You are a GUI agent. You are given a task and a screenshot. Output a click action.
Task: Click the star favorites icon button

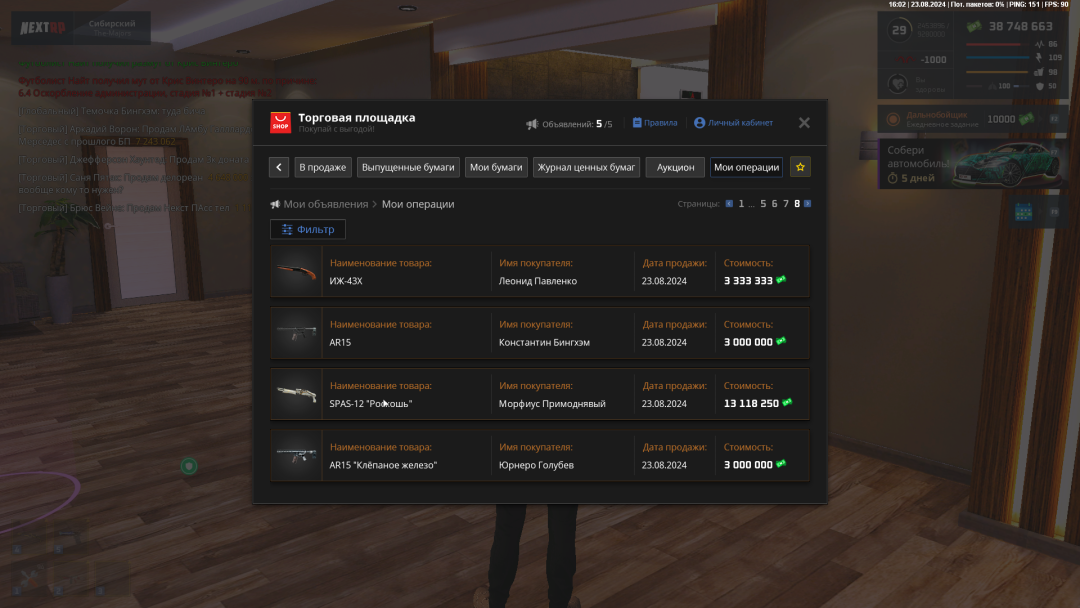click(x=800, y=167)
